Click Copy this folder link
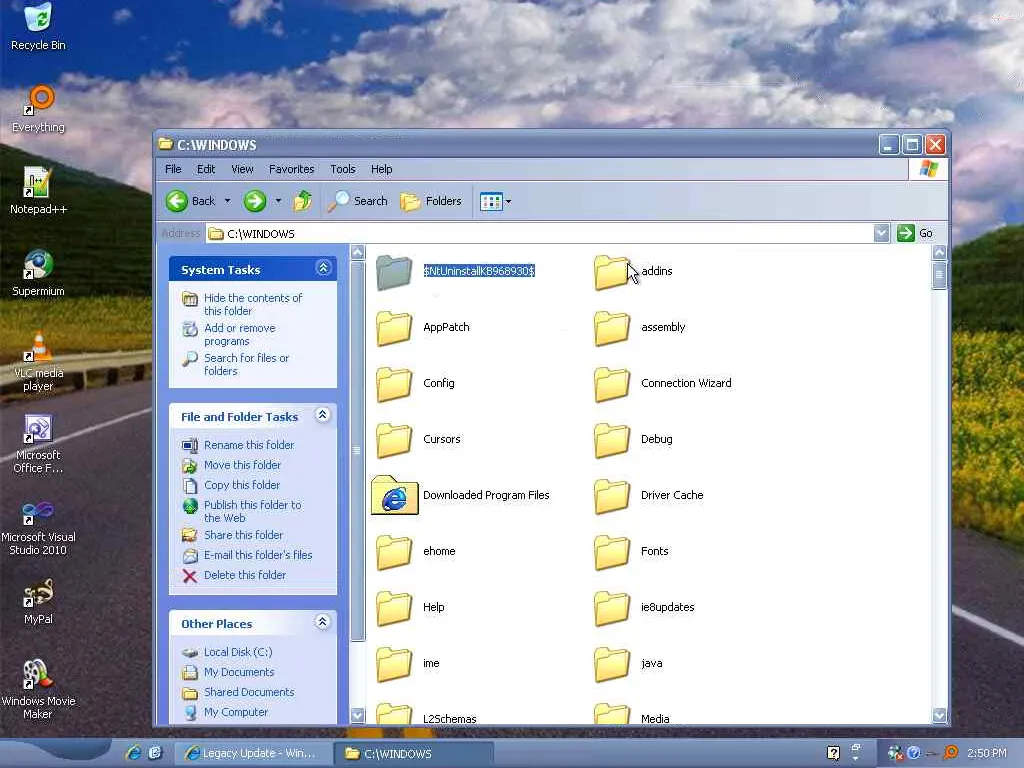The image size is (1024, 768). (242, 485)
